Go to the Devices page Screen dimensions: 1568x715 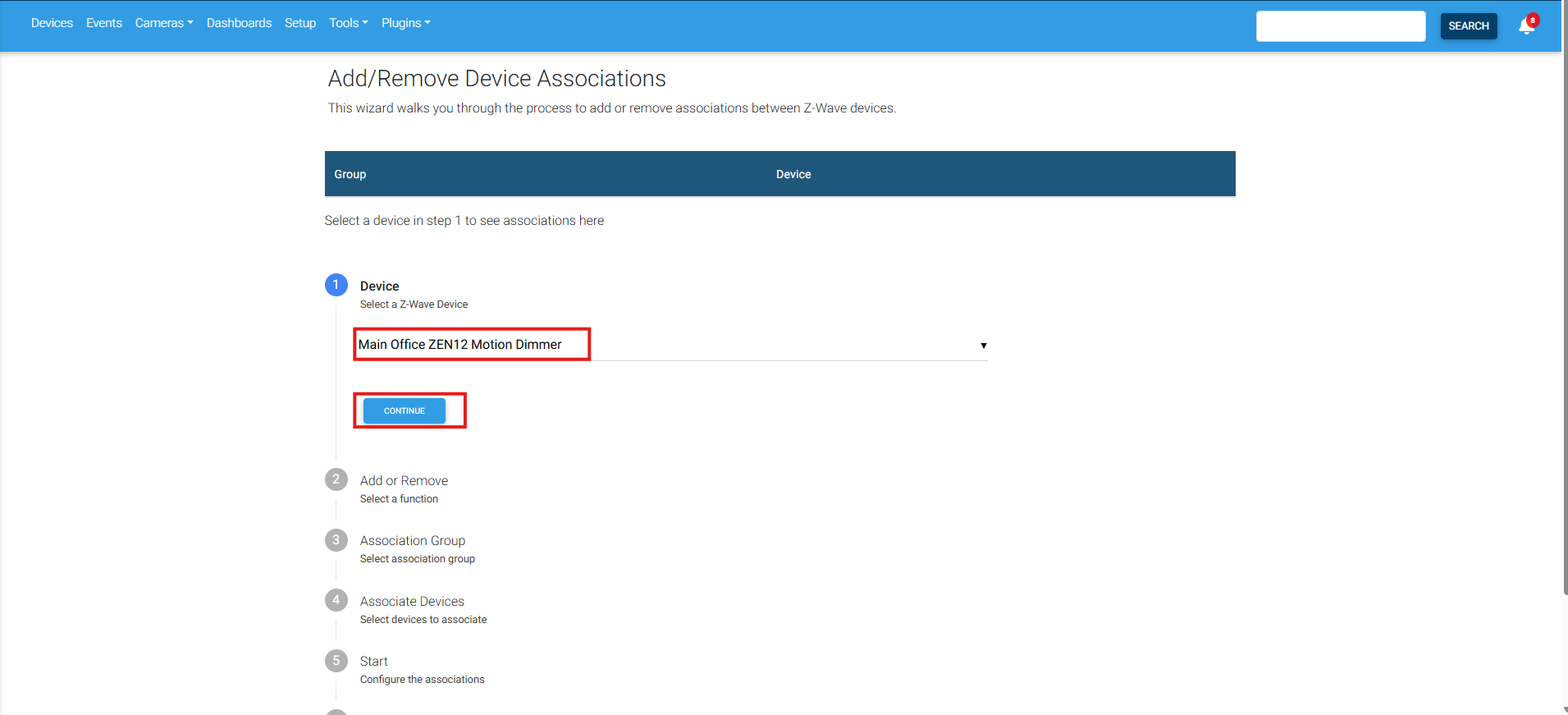point(52,23)
